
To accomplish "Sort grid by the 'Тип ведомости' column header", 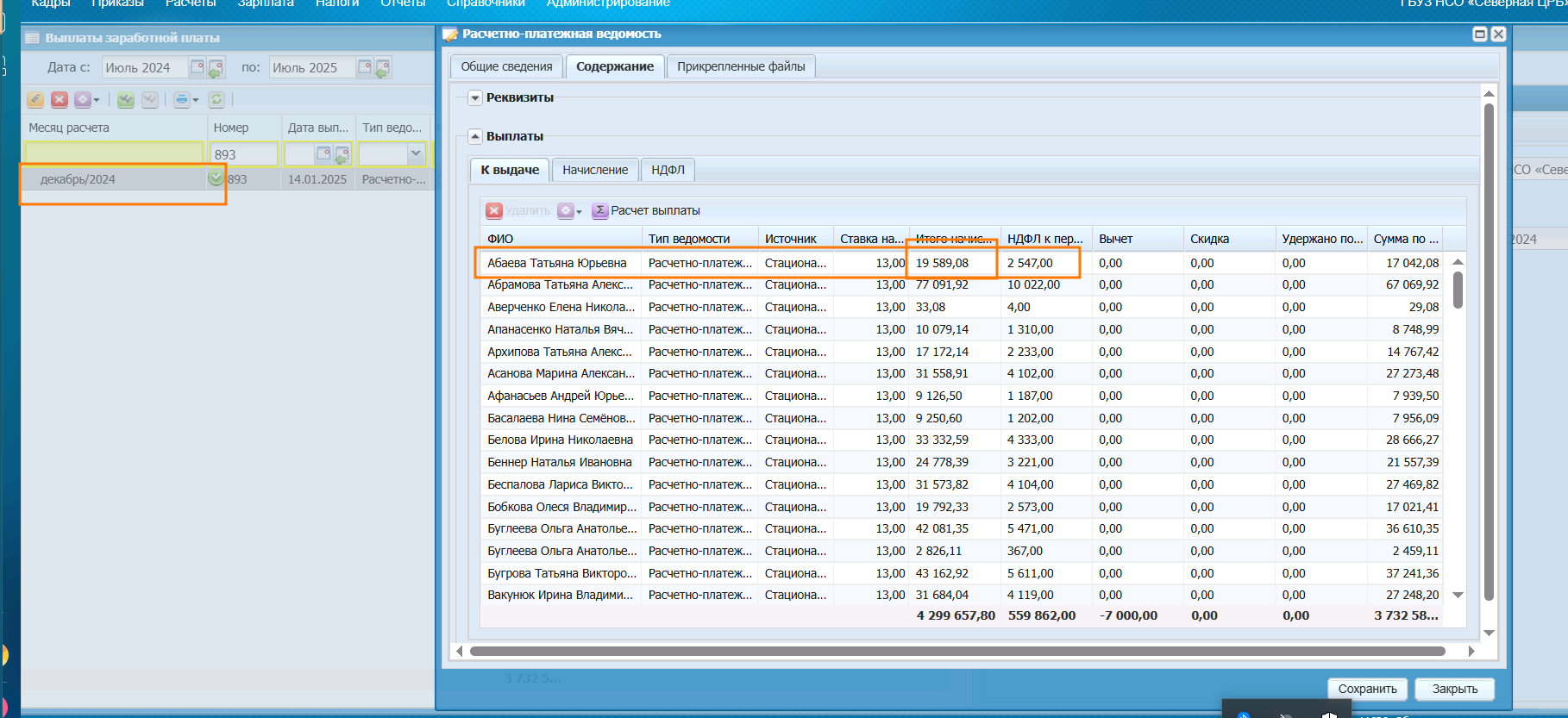I will point(700,239).
